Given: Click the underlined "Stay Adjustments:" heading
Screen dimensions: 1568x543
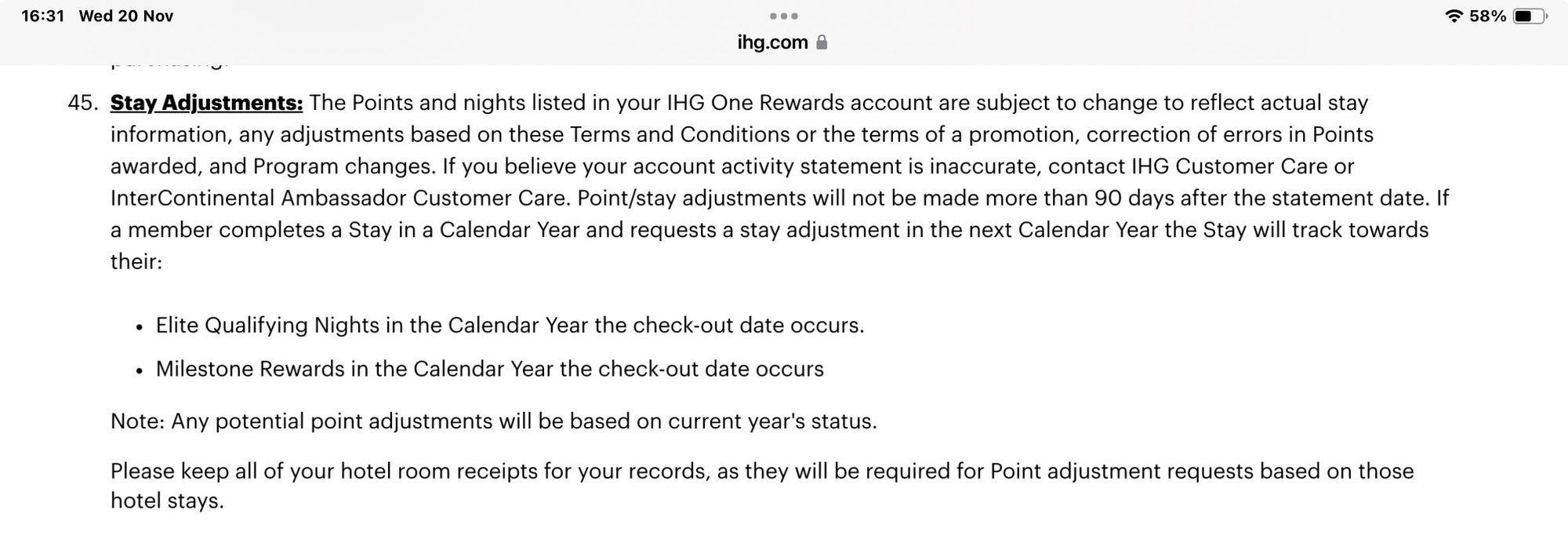Looking at the screenshot, I should point(206,103).
